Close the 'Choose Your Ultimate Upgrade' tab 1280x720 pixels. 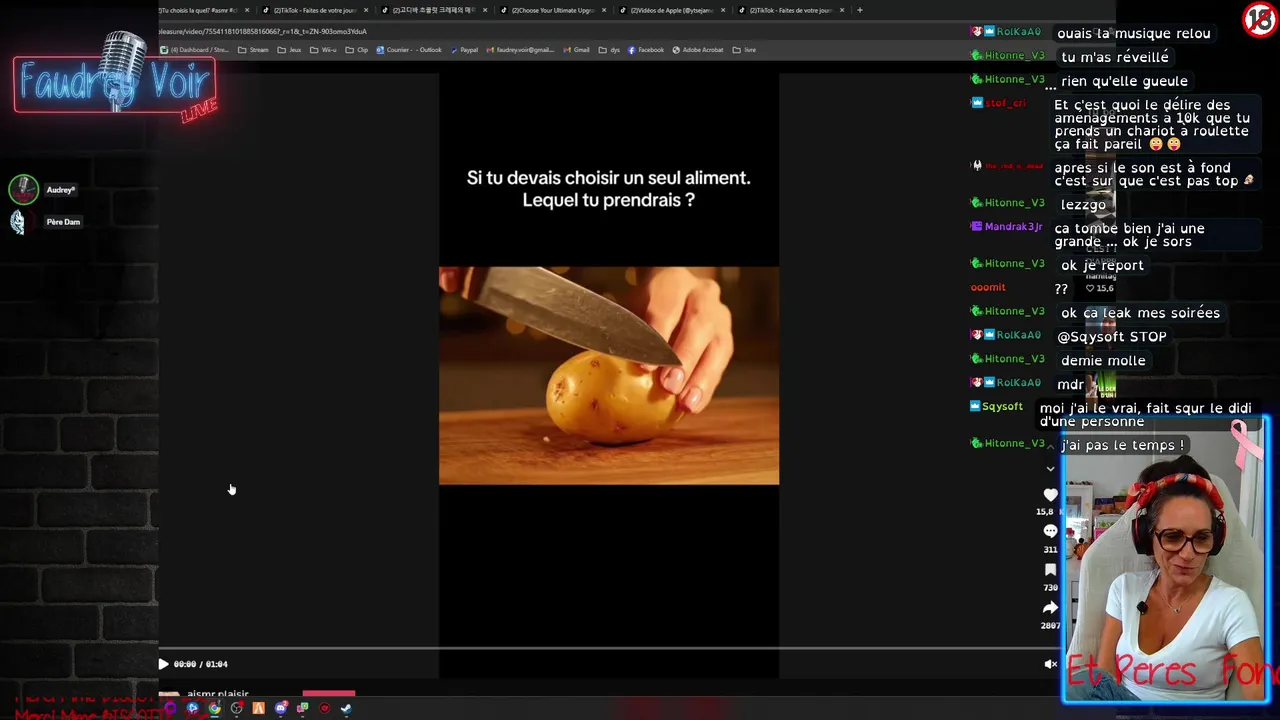coord(604,10)
